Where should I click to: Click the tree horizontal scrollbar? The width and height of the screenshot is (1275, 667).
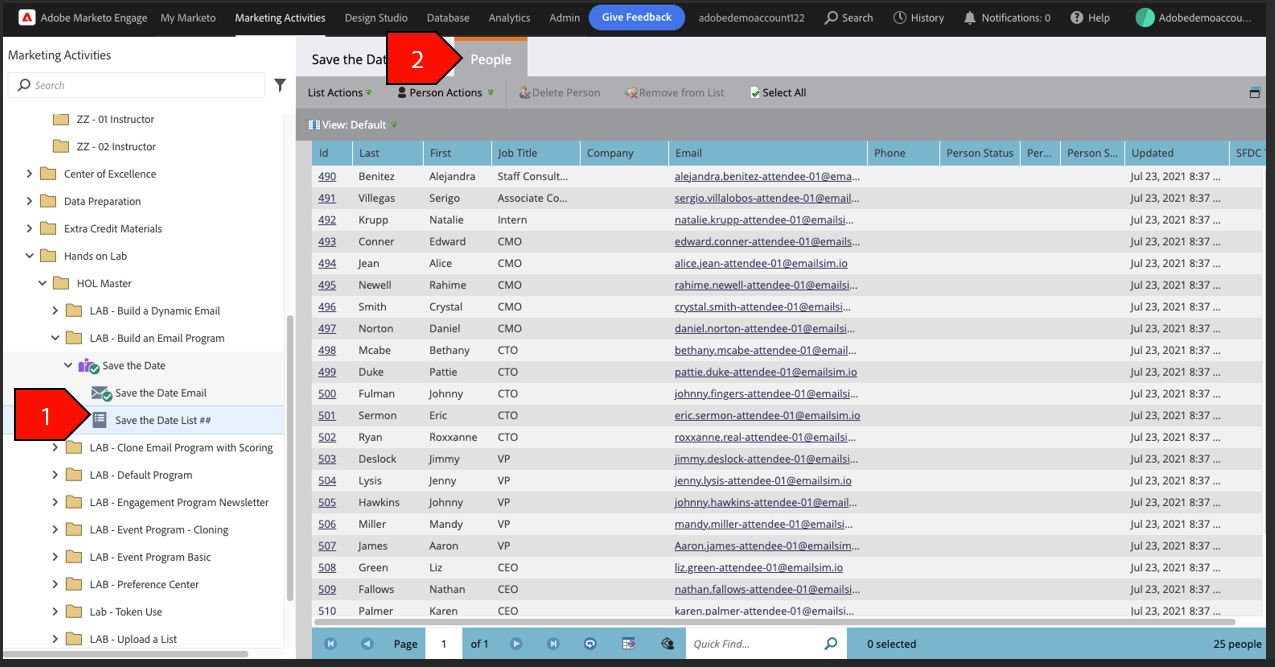[125, 654]
